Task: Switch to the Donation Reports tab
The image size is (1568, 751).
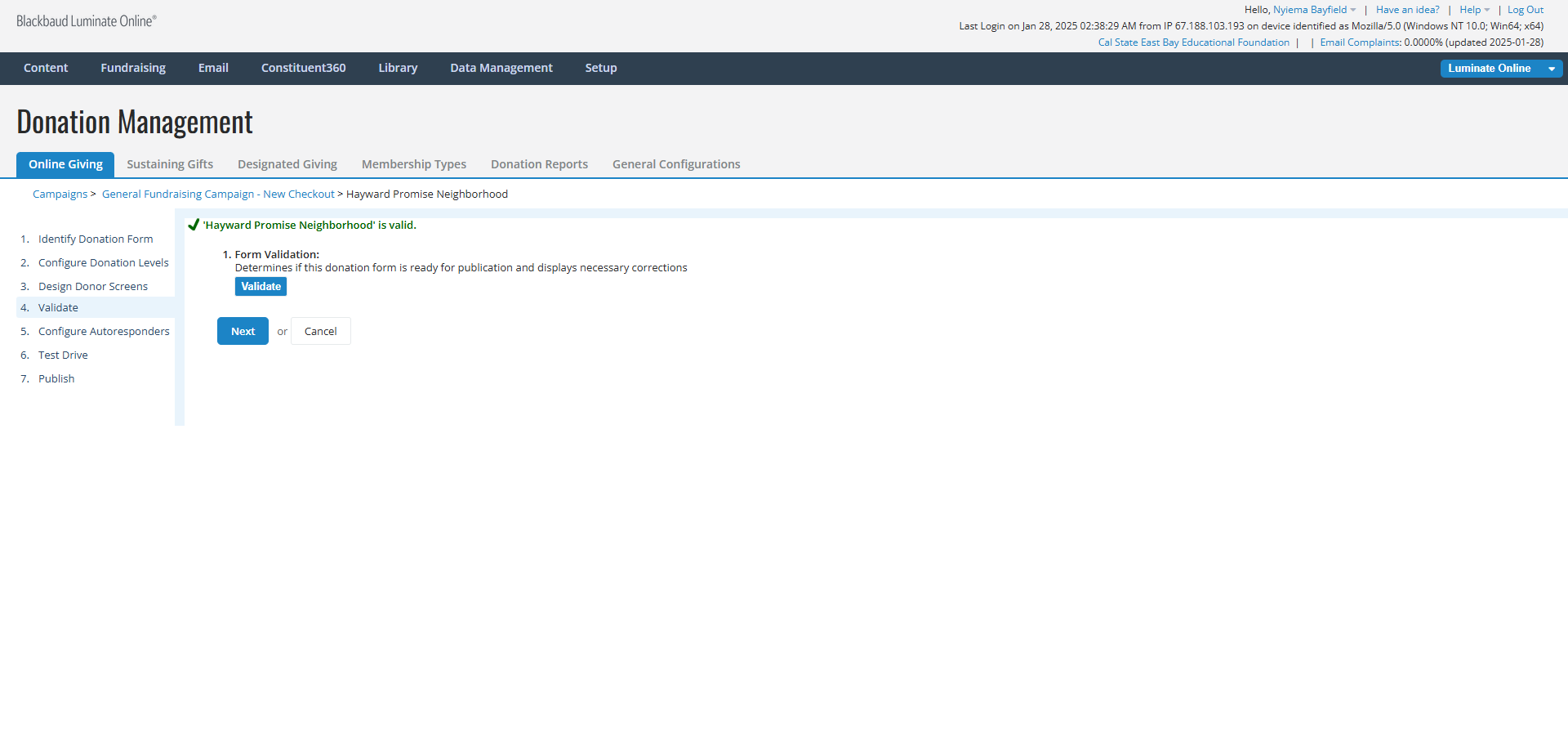Action: (x=539, y=164)
